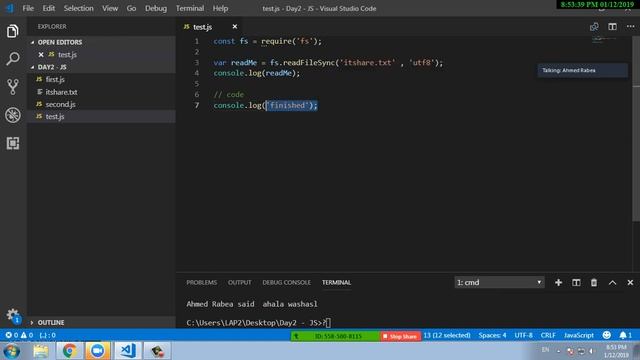Open first.js in the explorer
The image size is (640, 360).
101,79
